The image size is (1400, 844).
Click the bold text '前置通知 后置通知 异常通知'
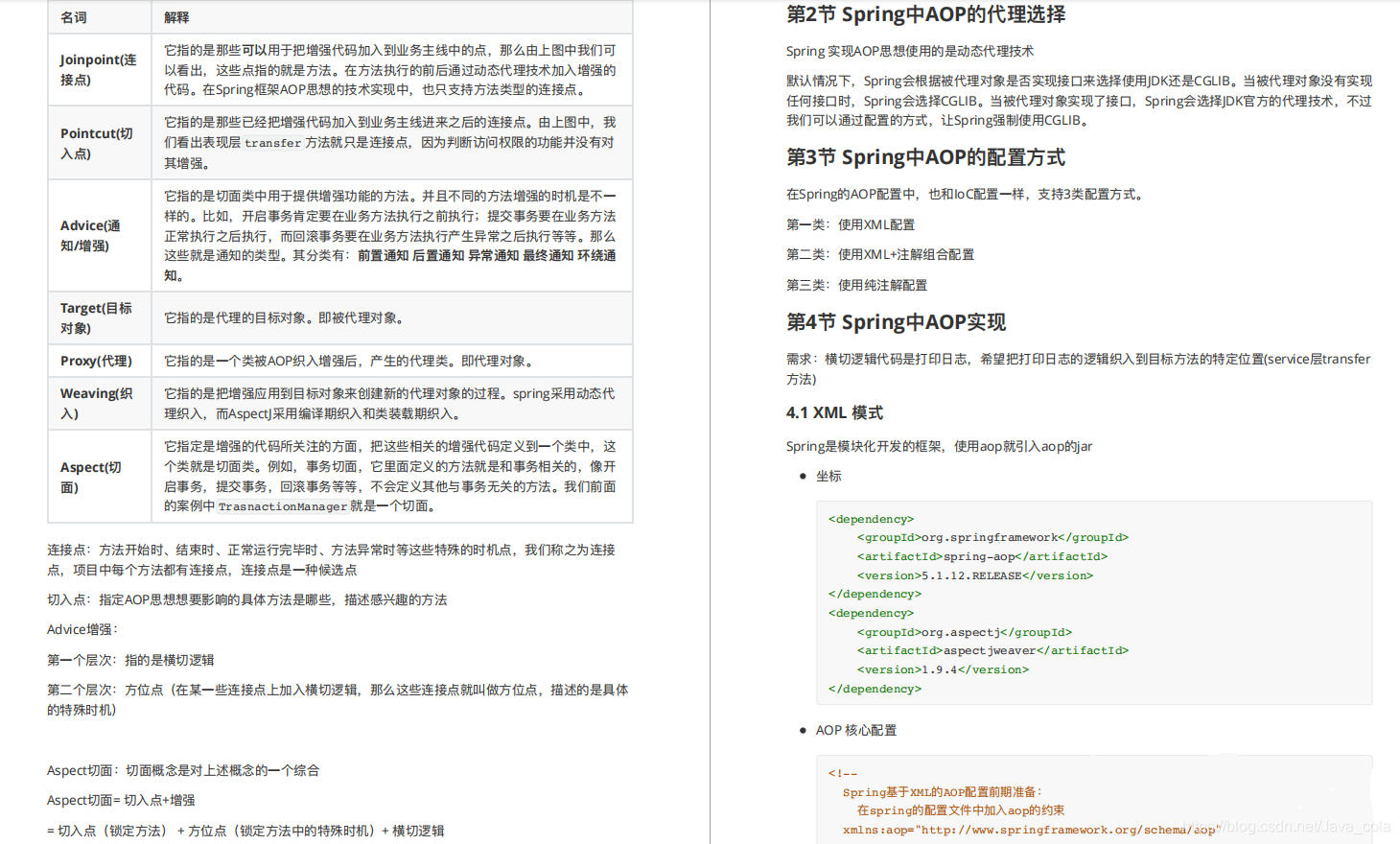(438, 255)
